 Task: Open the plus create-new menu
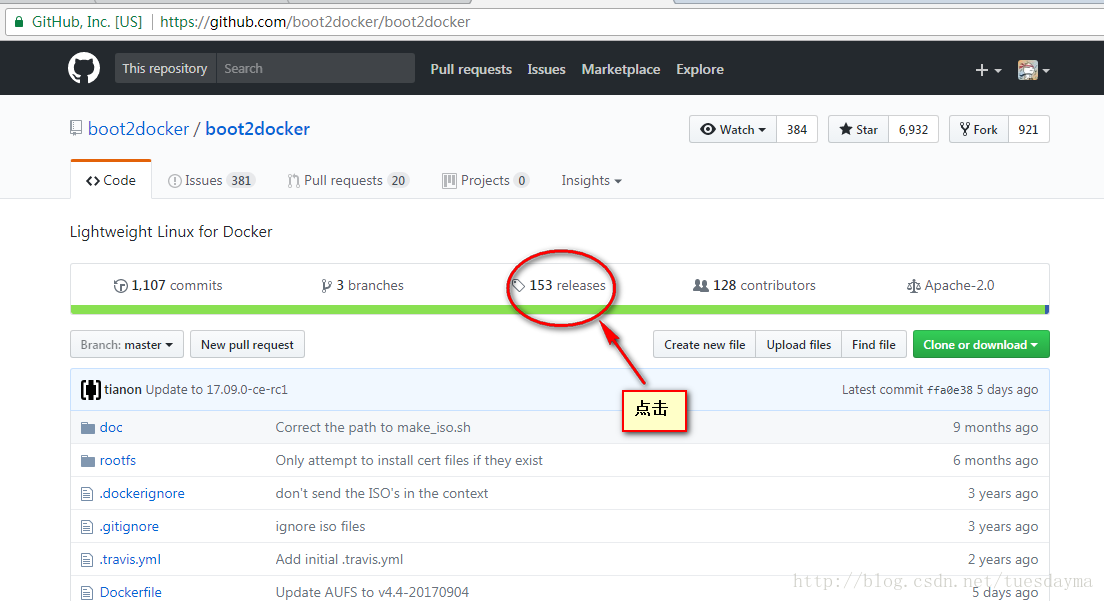pos(988,70)
